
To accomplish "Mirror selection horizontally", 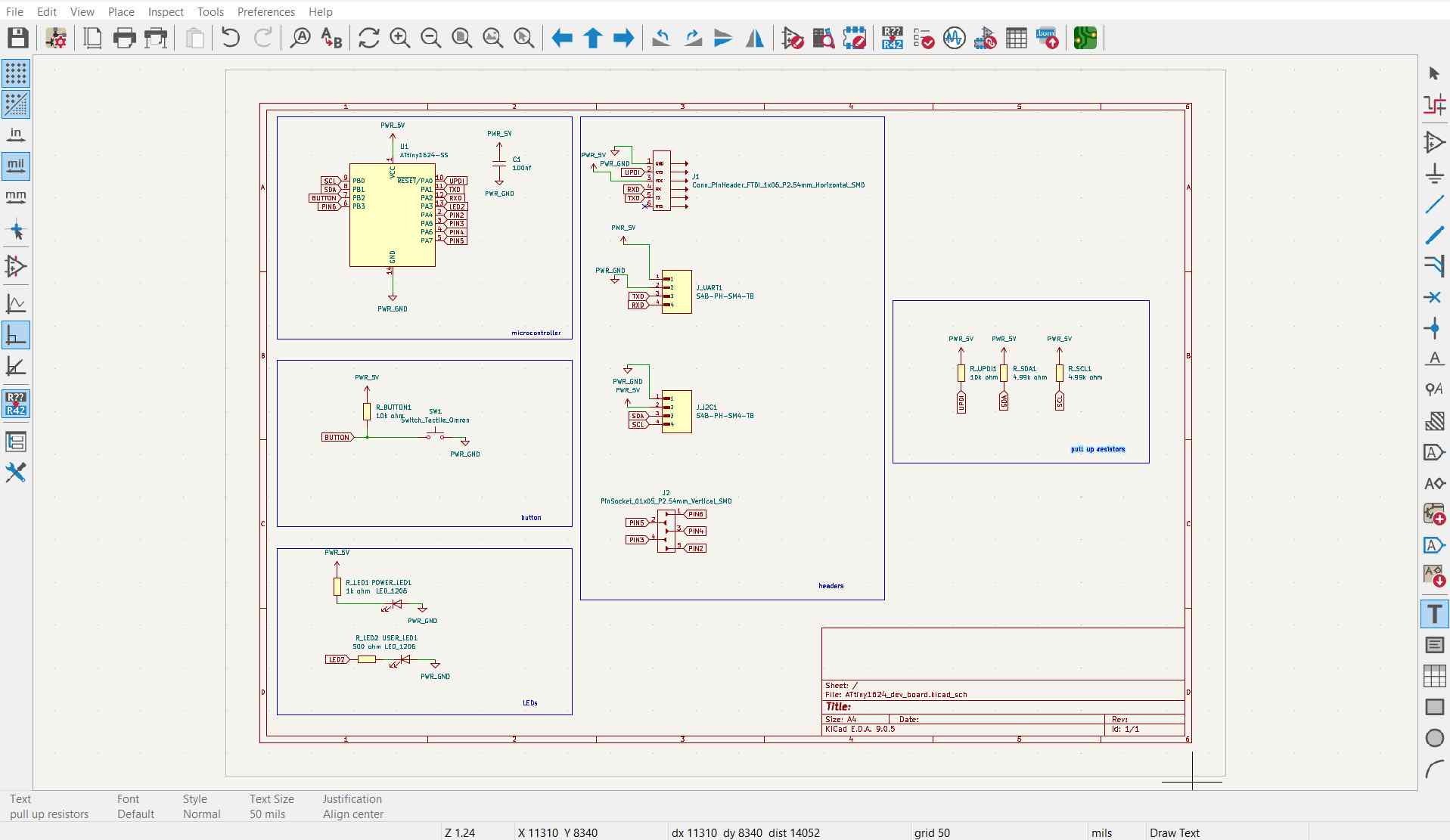I will (x=755, y=38).
